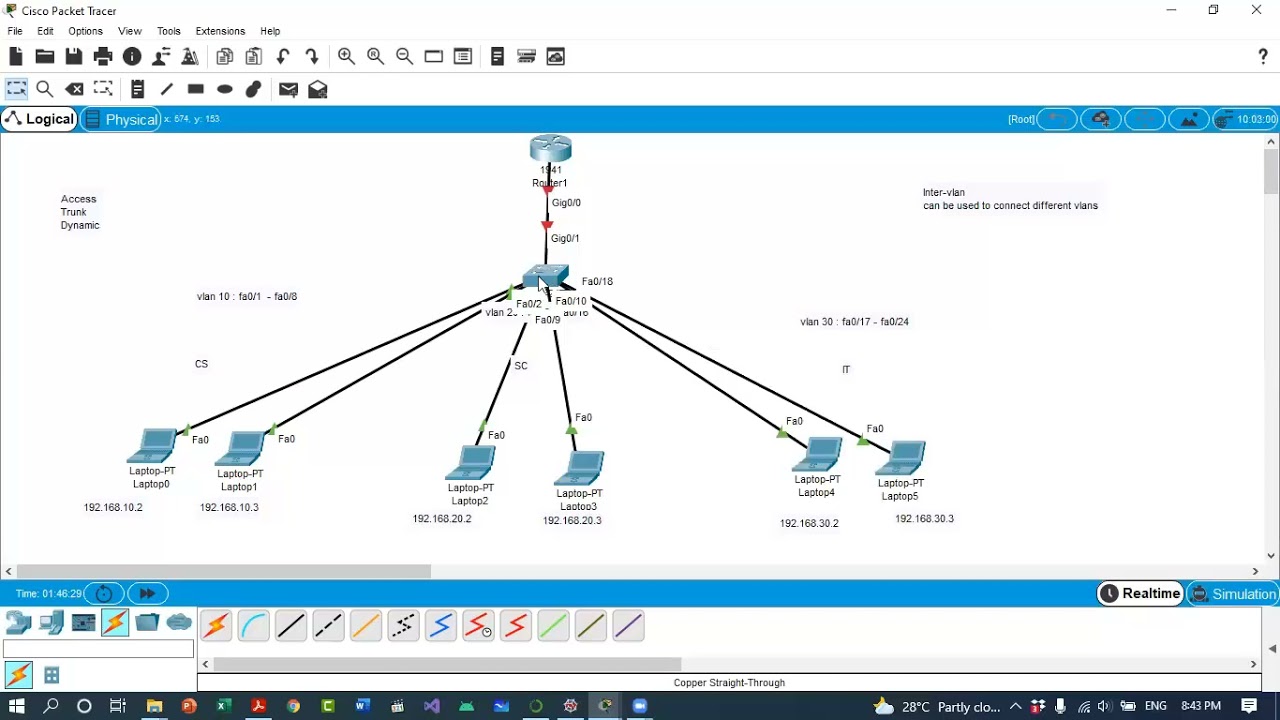
Task: Print using the printer icon
Action: tap(103, 57)
